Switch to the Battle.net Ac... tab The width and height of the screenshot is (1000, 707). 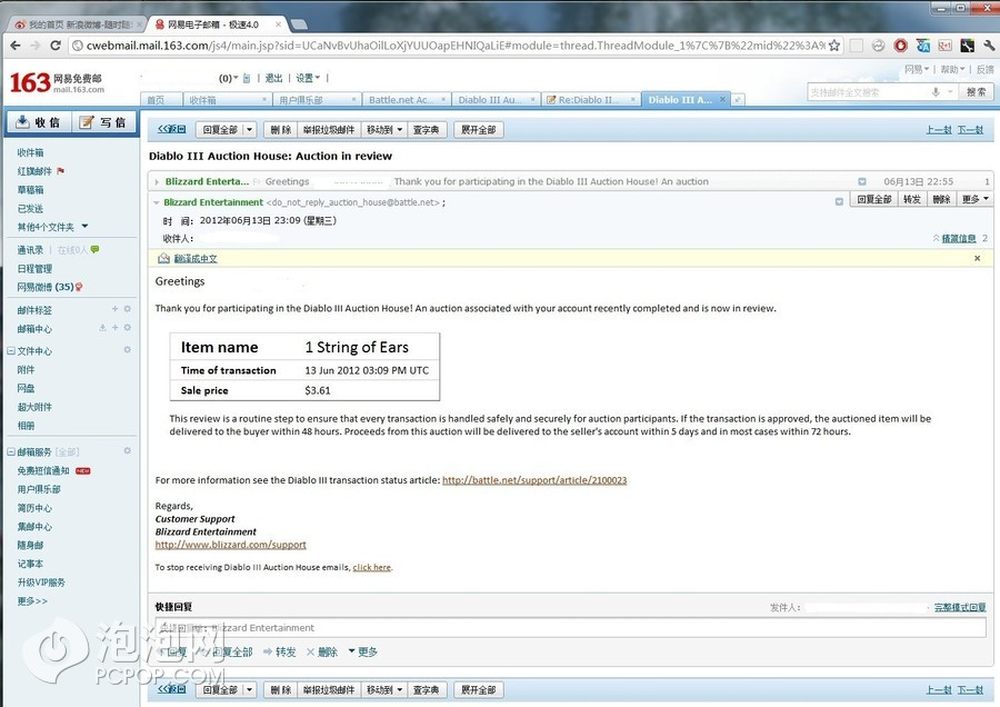(406, 100)
